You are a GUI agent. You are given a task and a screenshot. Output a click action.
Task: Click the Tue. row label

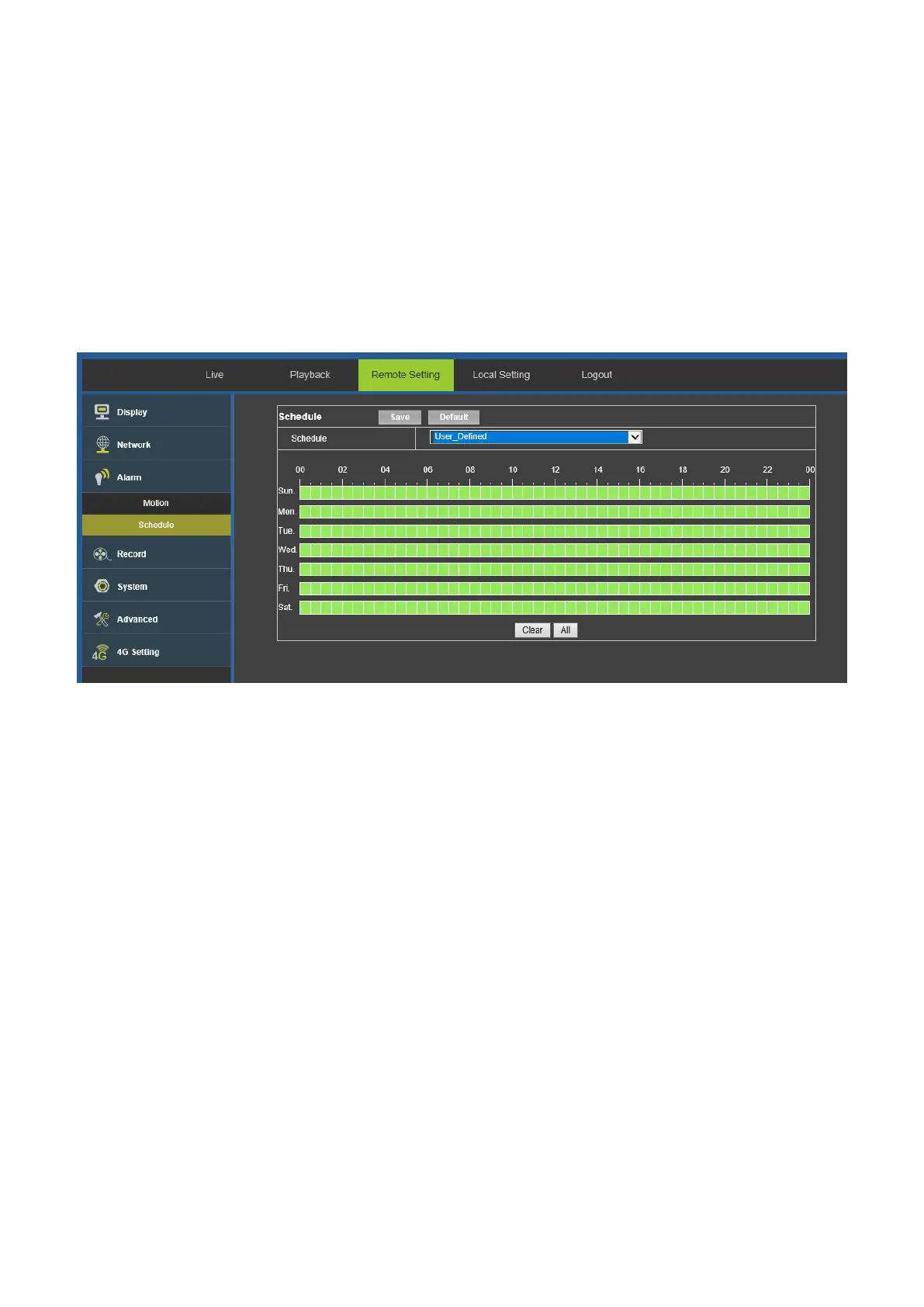pyautogui.click(x=286, y=531)
